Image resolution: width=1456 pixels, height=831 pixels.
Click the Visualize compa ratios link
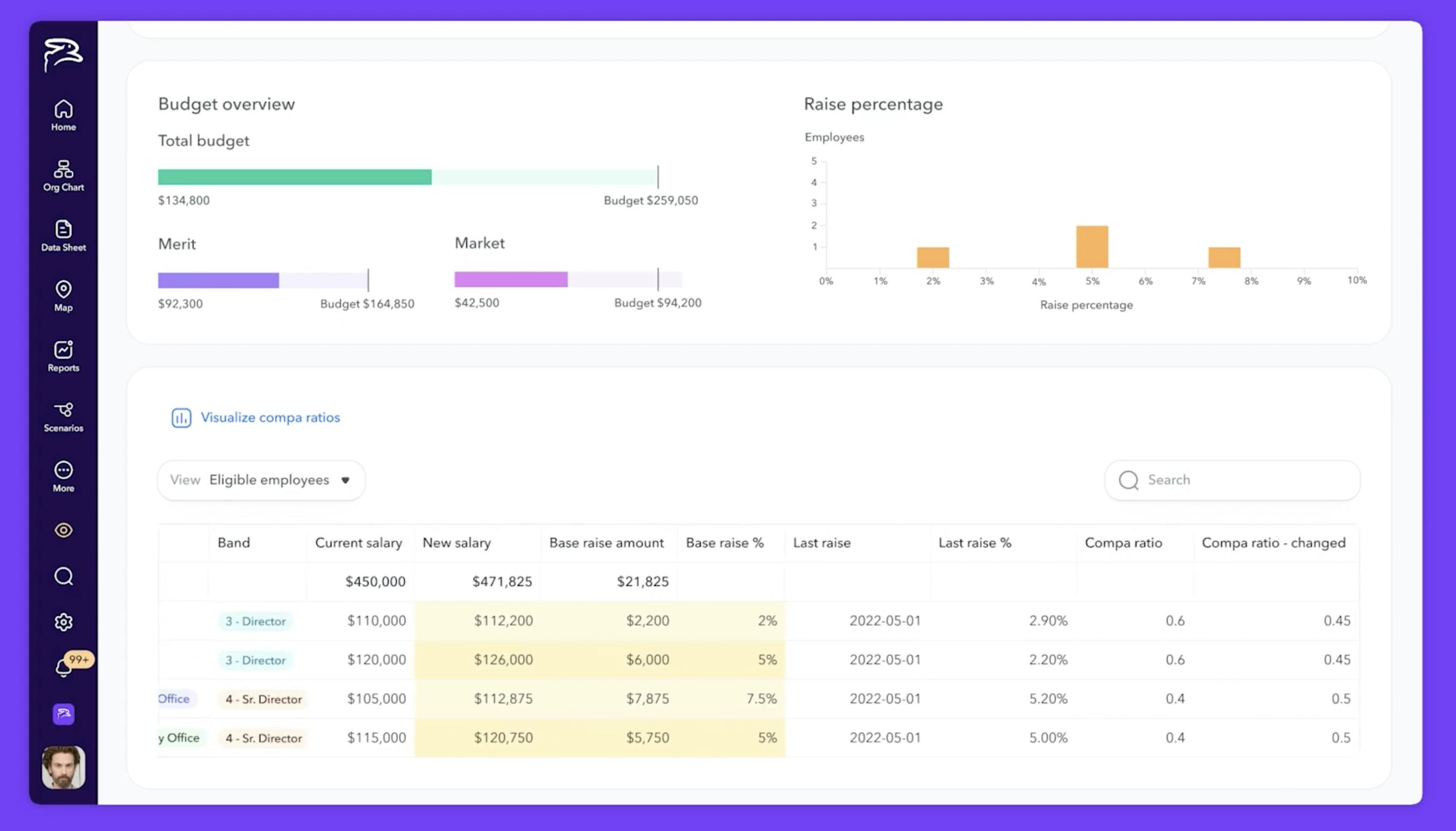pyautogui.click(x=270, y=417)
